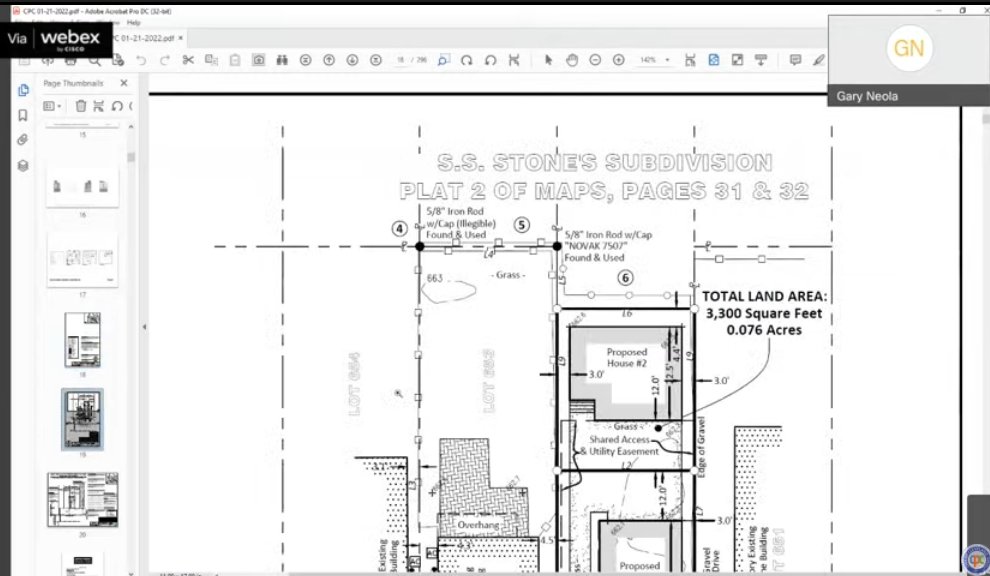Image resolution: width=990 pixels, height=576 pixels.
Task: Click the Undo arrow in the toolbar
Action: click(141, 60)
